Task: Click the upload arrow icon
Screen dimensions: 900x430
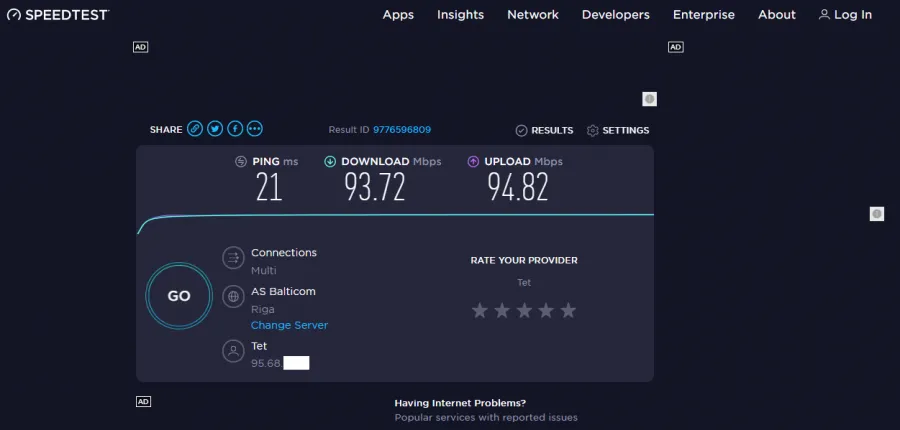Action: pyautogui.click(x=473, y=162)
